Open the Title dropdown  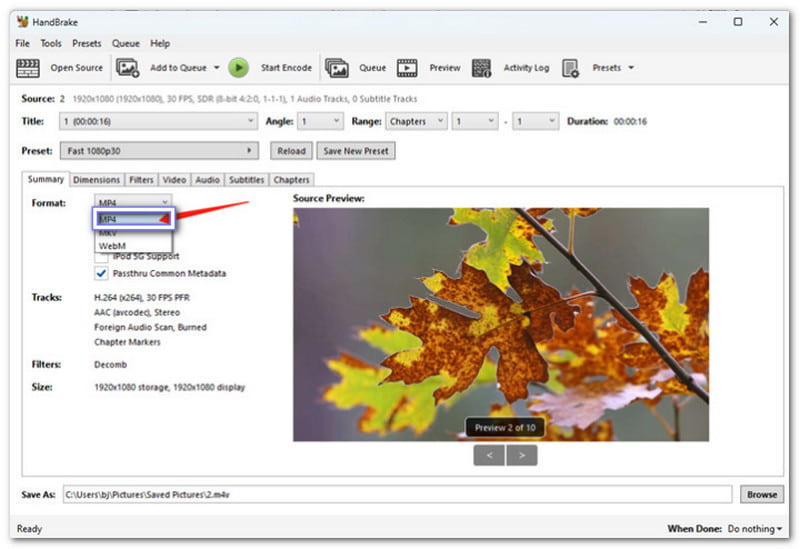coord(158,121)
